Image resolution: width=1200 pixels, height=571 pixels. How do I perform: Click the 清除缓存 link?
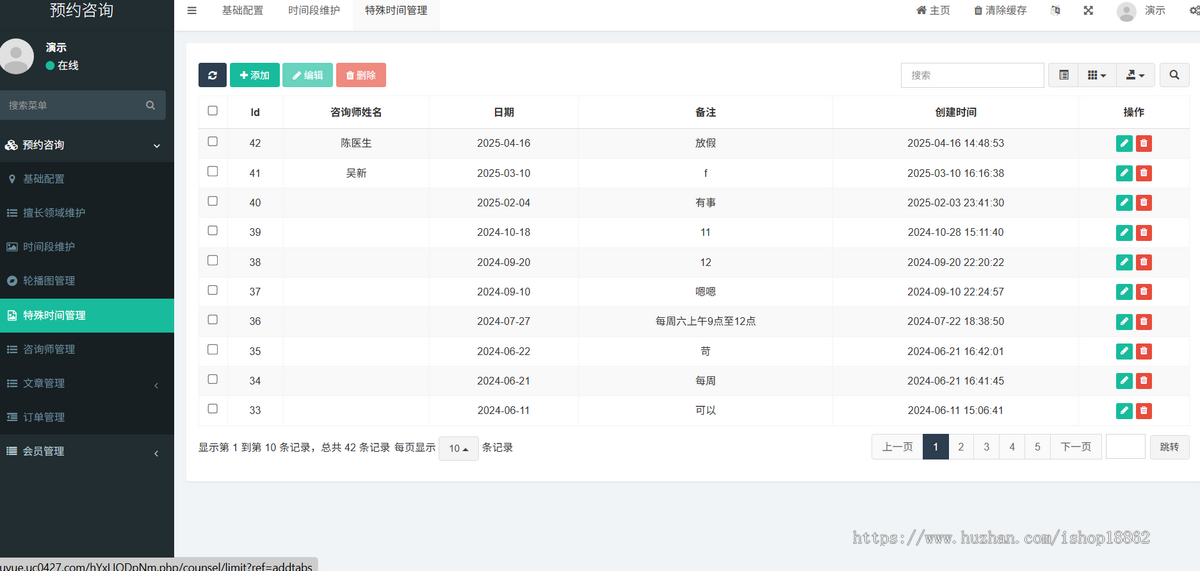1000,10
